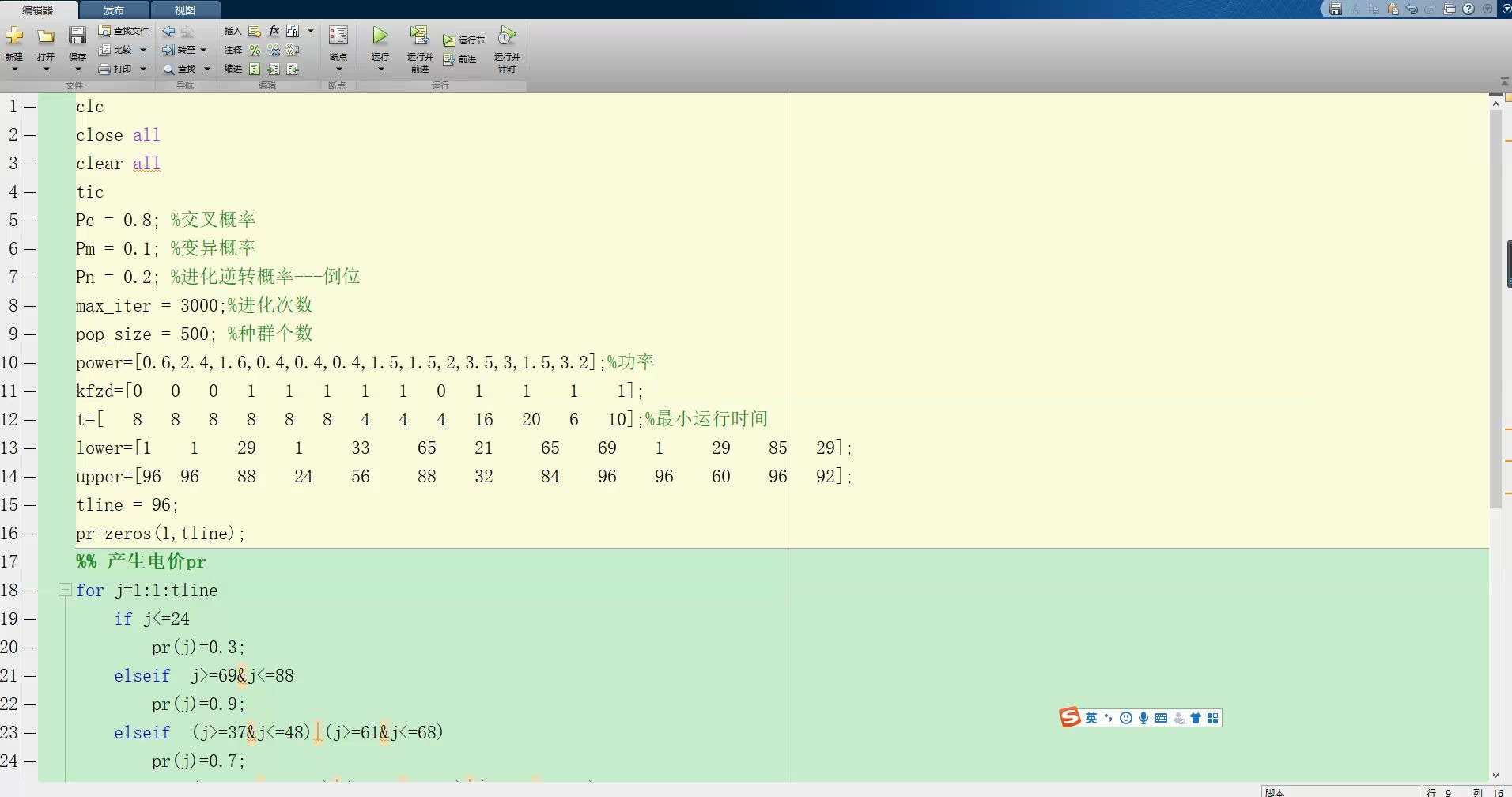Open the 转至 dropdown arrow
Screen dimensions: 1512x797
point(203,50)
